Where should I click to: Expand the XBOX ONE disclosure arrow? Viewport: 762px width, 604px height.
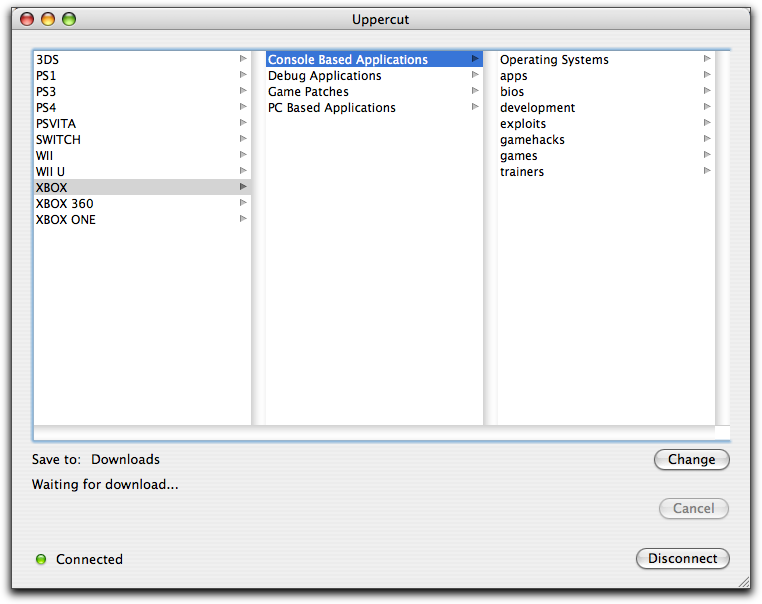pyautogui.click(x=243, y=219)
